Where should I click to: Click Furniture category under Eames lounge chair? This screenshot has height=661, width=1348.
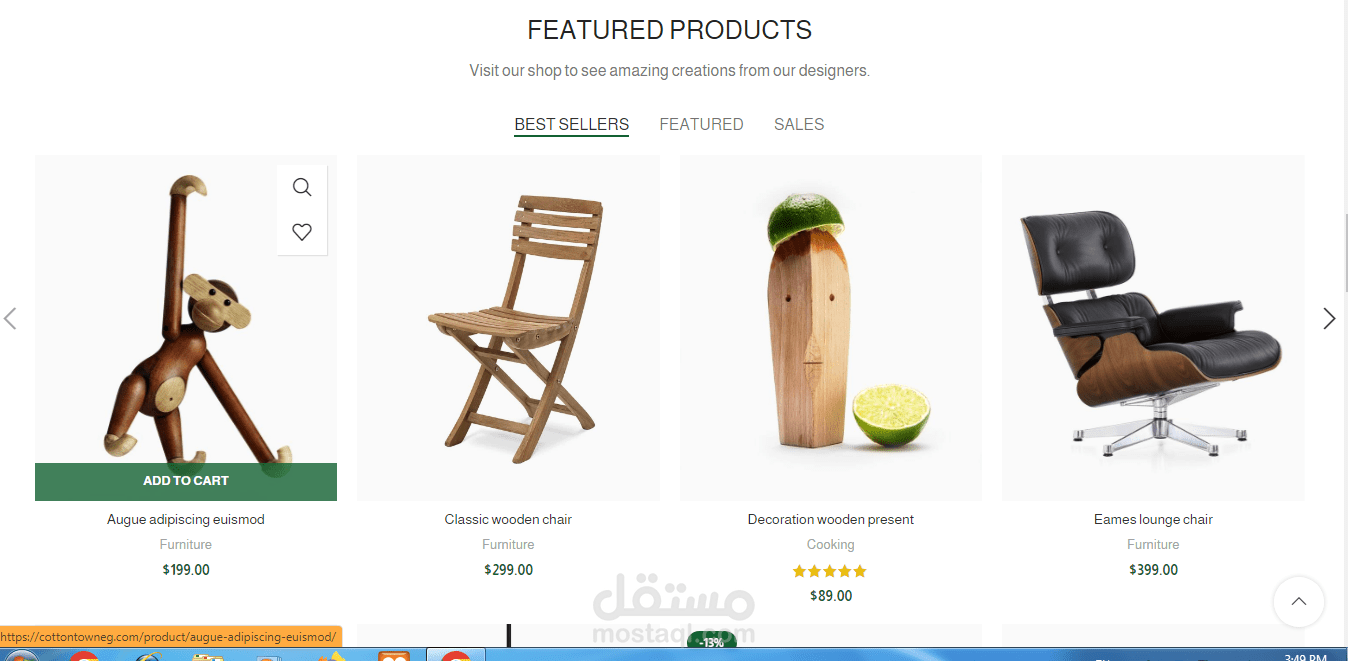1153,545
